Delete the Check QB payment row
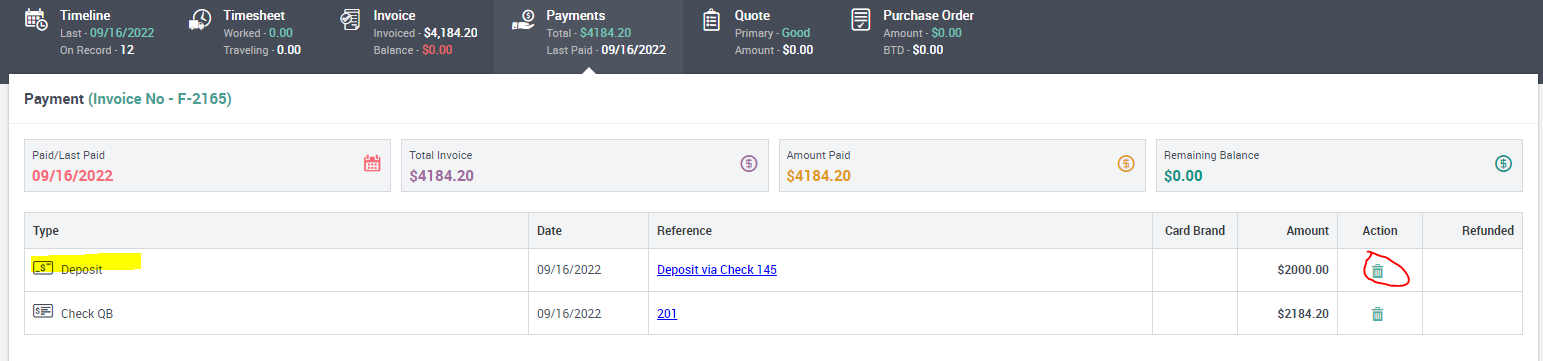1543x361 pixels. coord(1377,314)
